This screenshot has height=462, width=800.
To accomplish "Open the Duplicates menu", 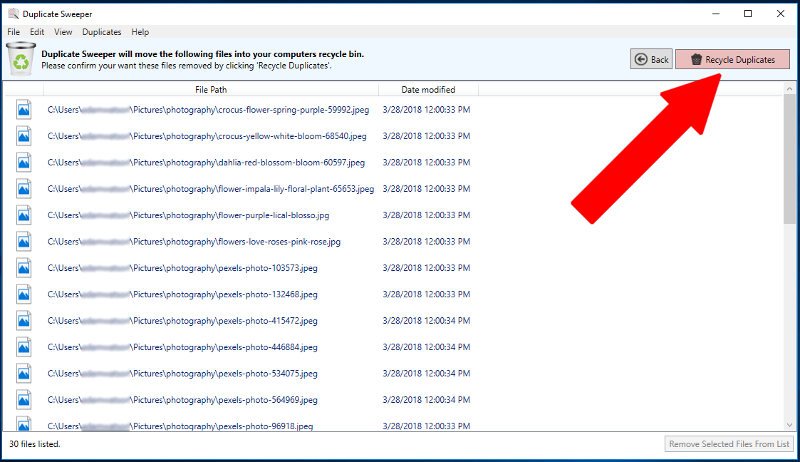I will coord(102,32).
